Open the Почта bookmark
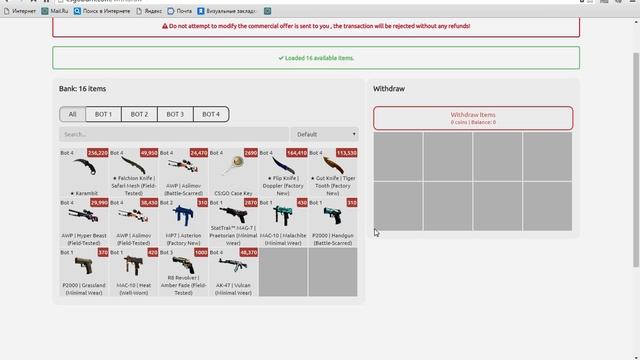The image size is (640, 360). pyautogui.click(x=180, y=11)
